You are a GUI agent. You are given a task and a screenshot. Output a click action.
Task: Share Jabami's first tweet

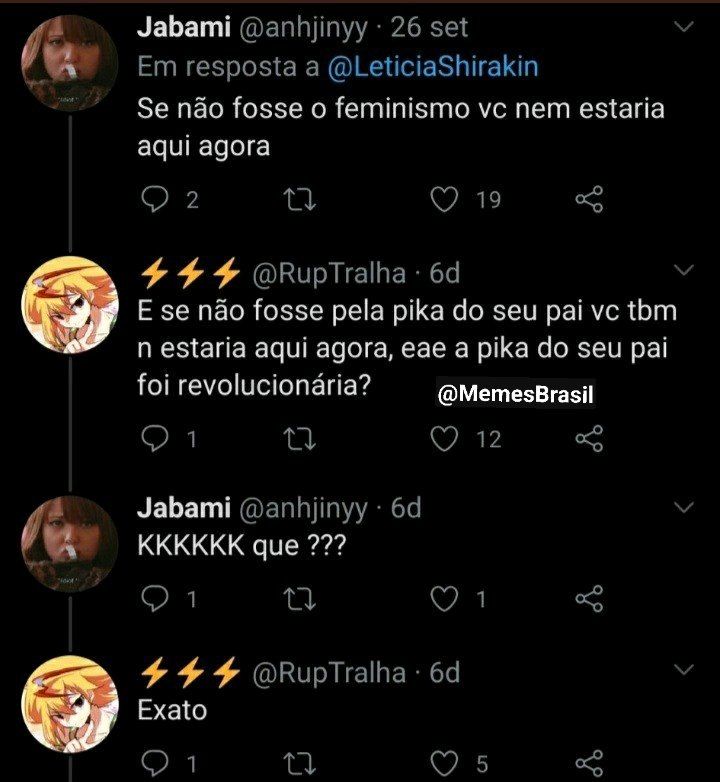click(x=589, y=199)
